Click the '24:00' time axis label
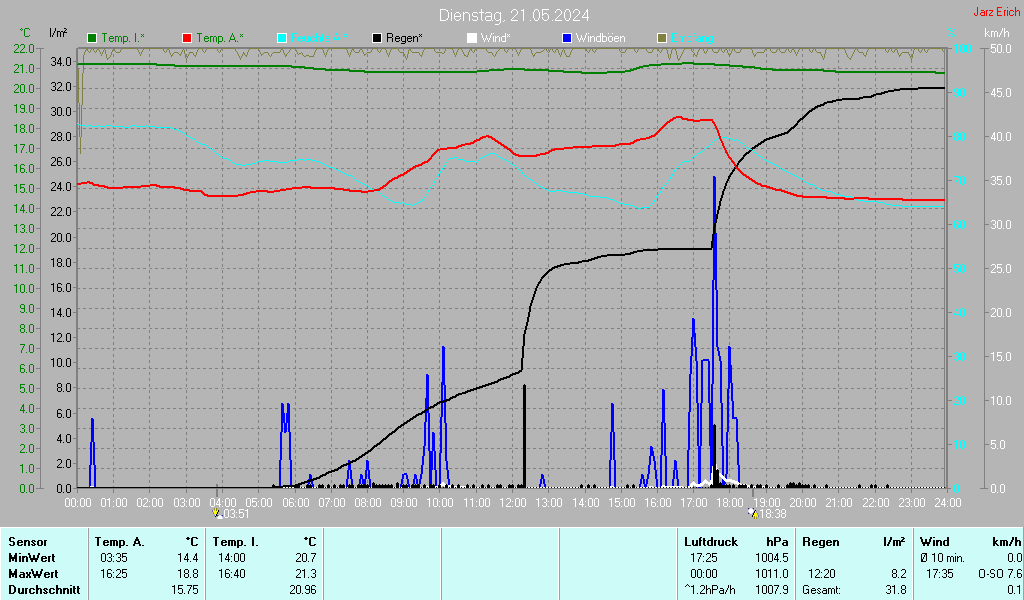The image size is (1024, 600). point(948,503)
